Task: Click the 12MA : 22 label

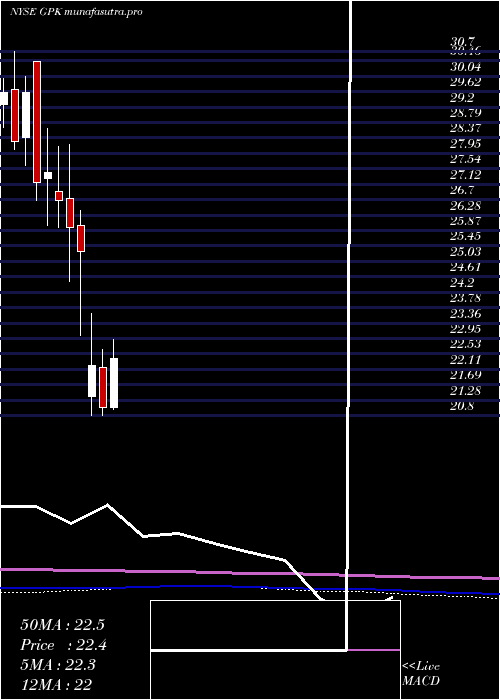Action: (56, 685)
